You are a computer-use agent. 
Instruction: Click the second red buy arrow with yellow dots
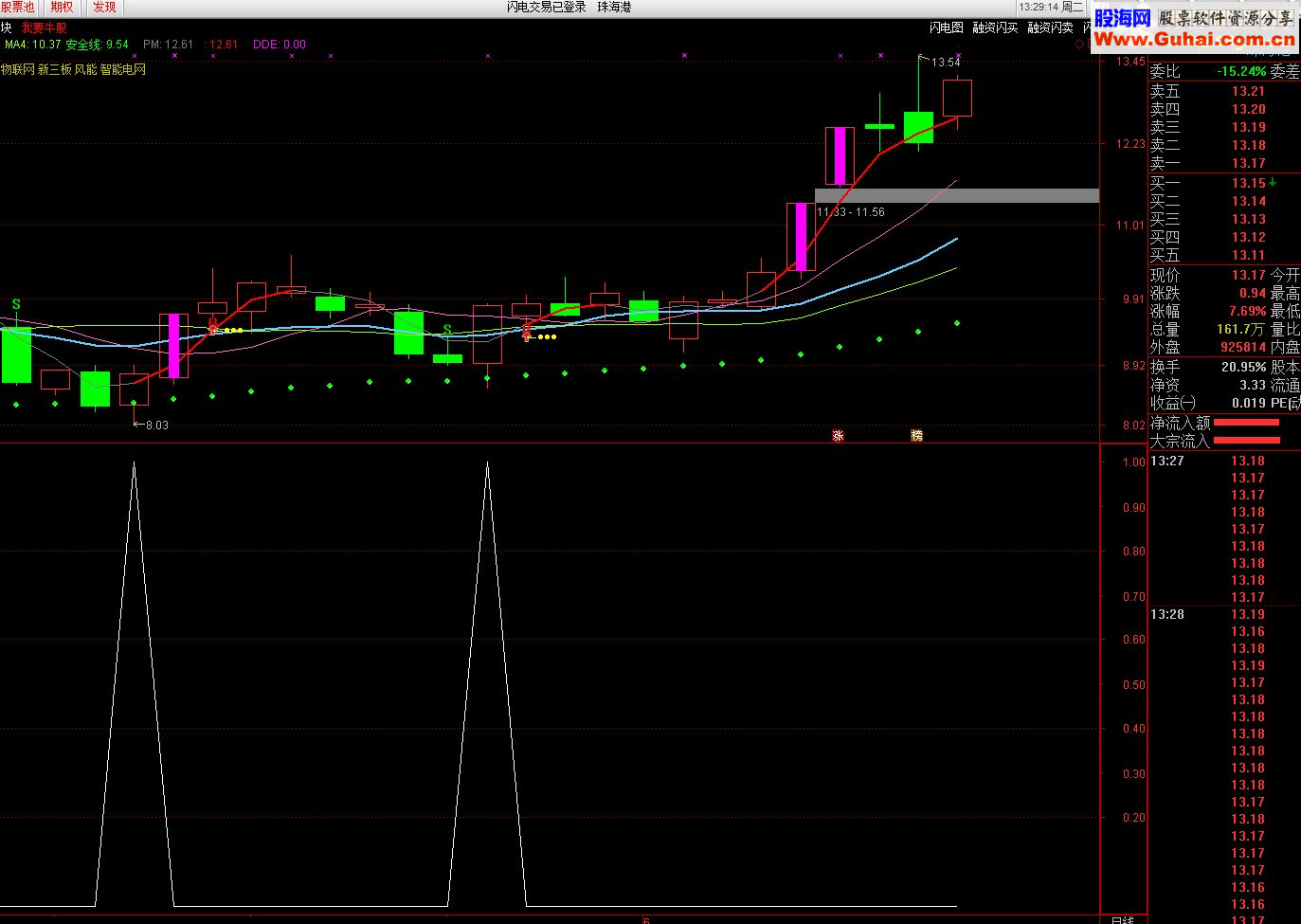pyautogui.click(x=527, y=333)
